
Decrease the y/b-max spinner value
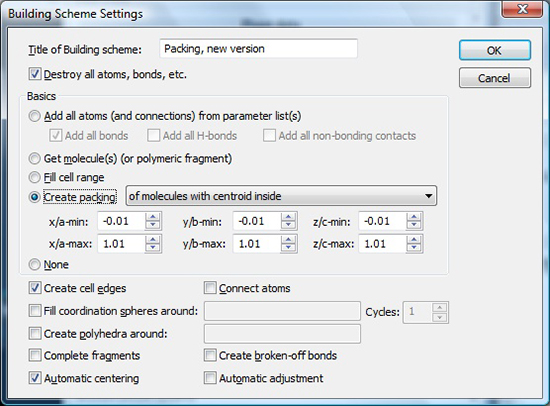pos(288,248)
